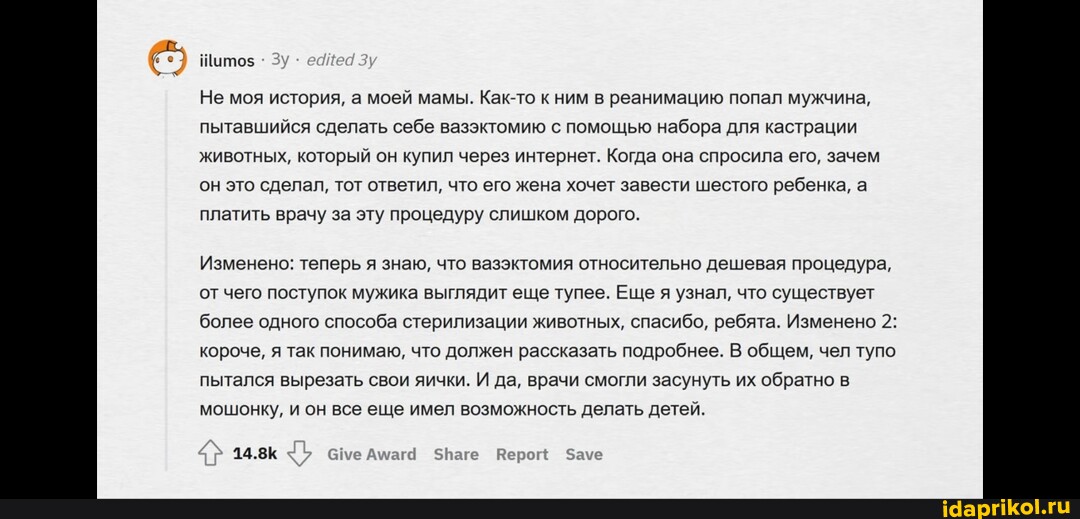This screenshot has width=1080, height=519.
Task: Report the comment
Action: point(522,454)
